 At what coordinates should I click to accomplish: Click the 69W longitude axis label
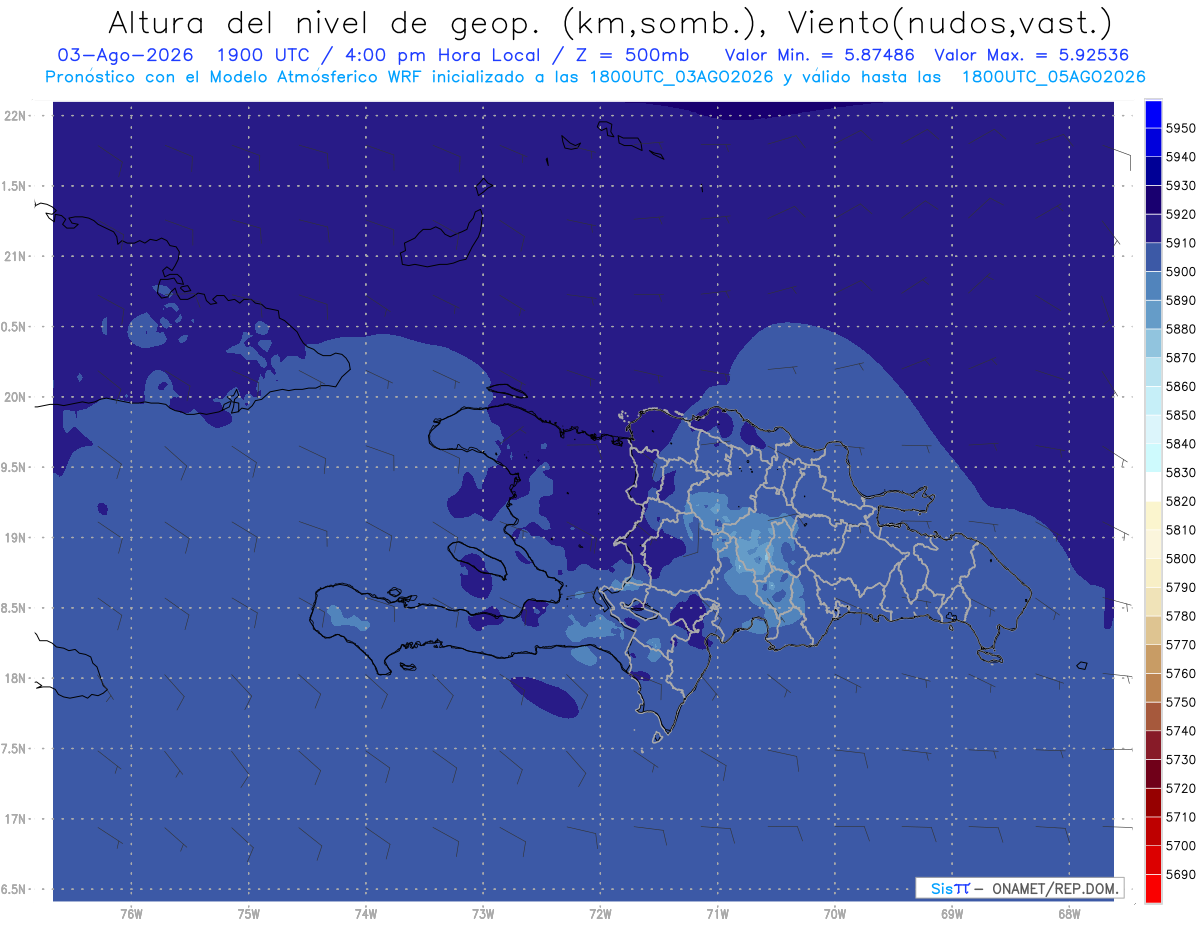point(952,912)
